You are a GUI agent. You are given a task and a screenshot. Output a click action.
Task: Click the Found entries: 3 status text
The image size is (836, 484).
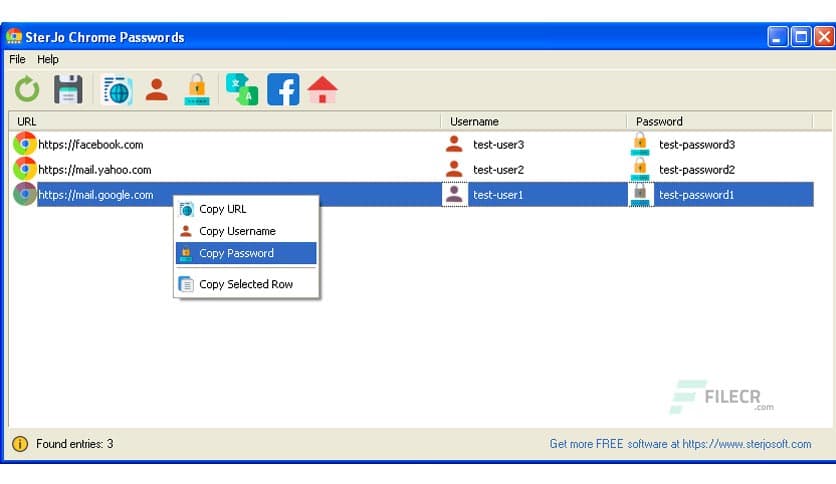point(75,443)
